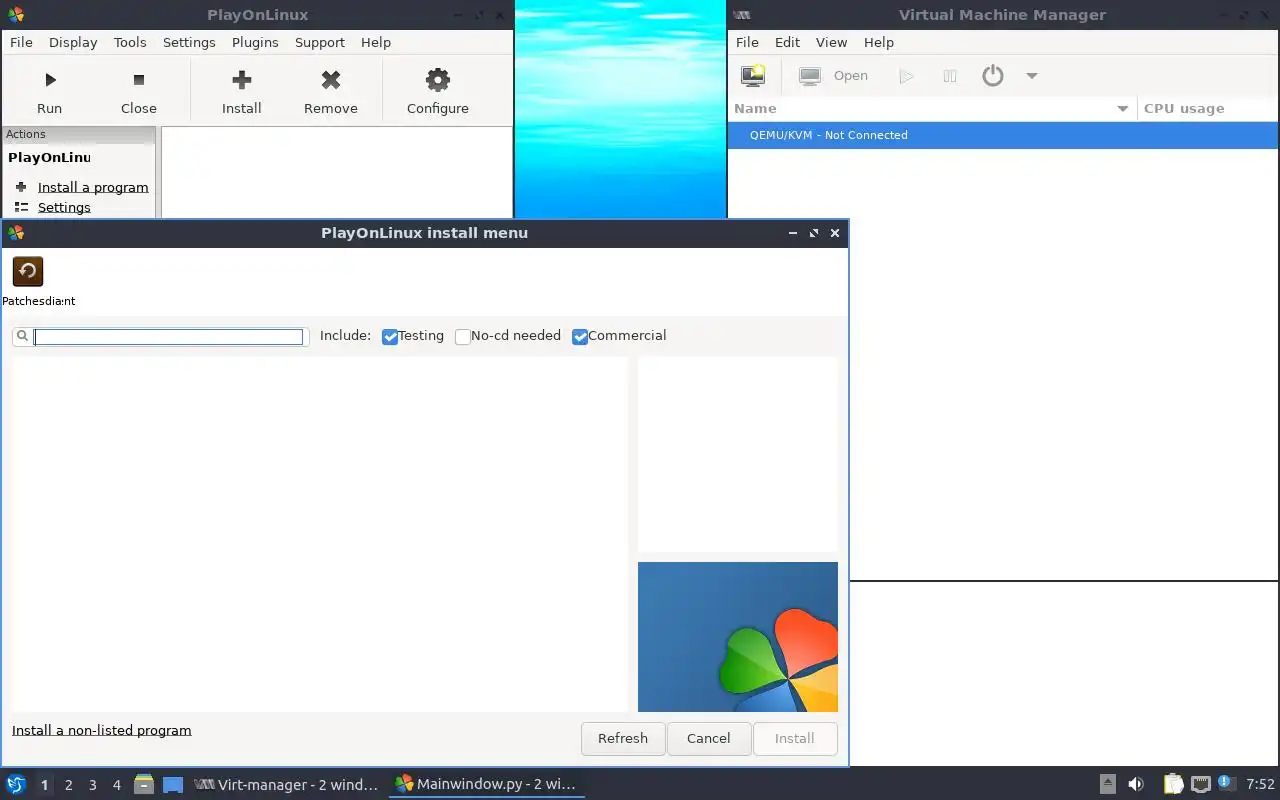The width and height of the screenshot is (1280, 800).
Task: Switch to workspace 3 in the taskbar
Action: pos(92,785)
